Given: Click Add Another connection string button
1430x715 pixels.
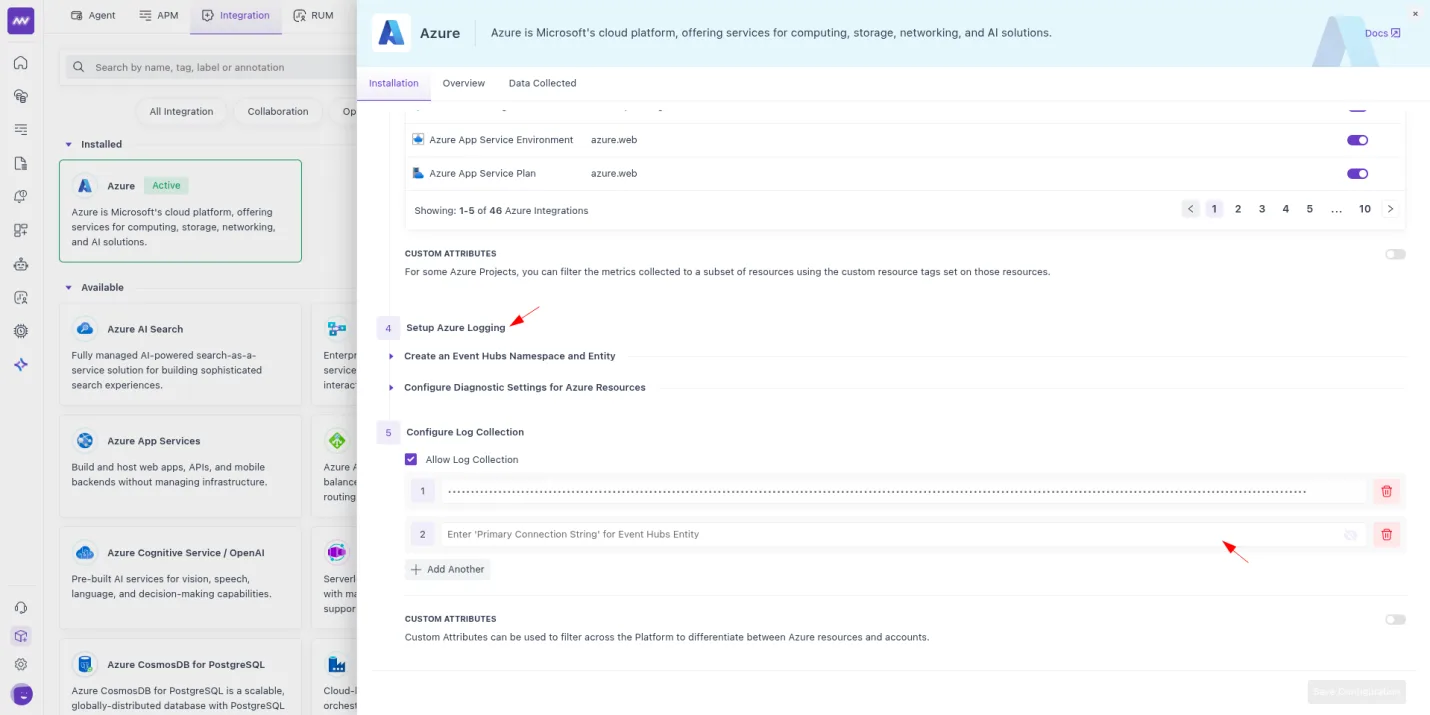Looking at the screenshot, I should pyautogui.click(x=448, y=569).
